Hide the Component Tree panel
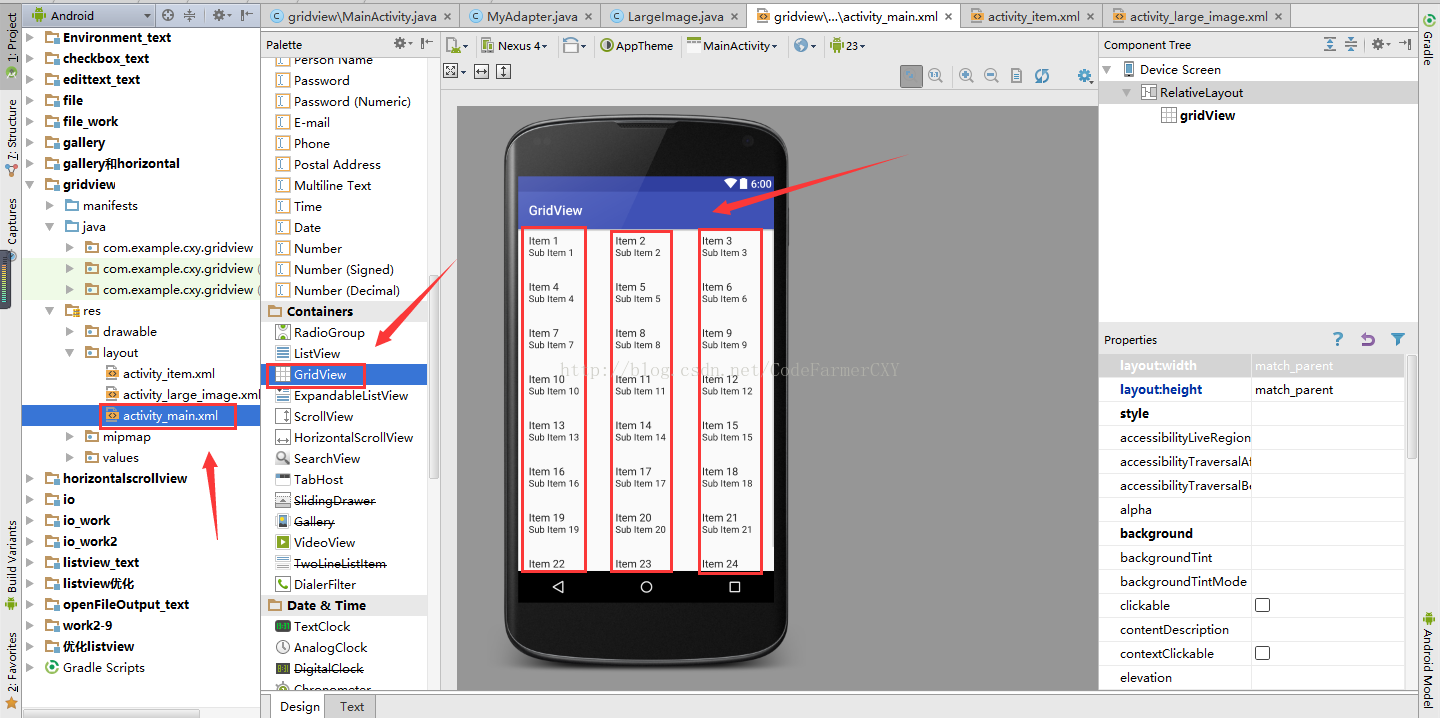 1405,44
